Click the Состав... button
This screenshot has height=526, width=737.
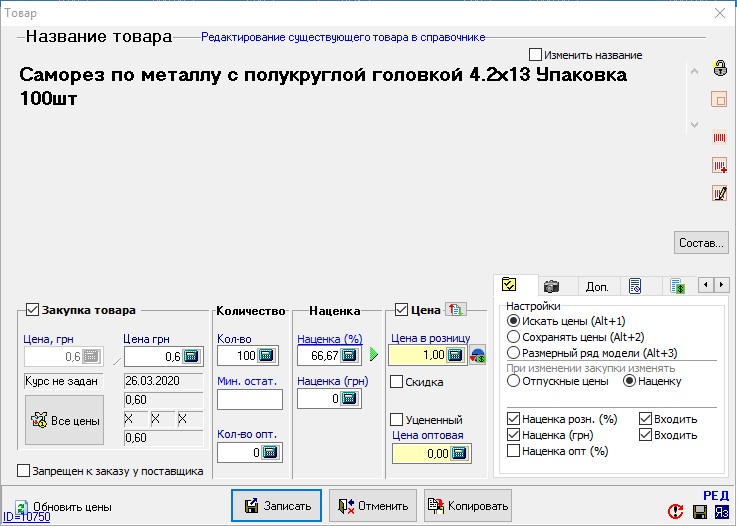[x=700, y=242]
